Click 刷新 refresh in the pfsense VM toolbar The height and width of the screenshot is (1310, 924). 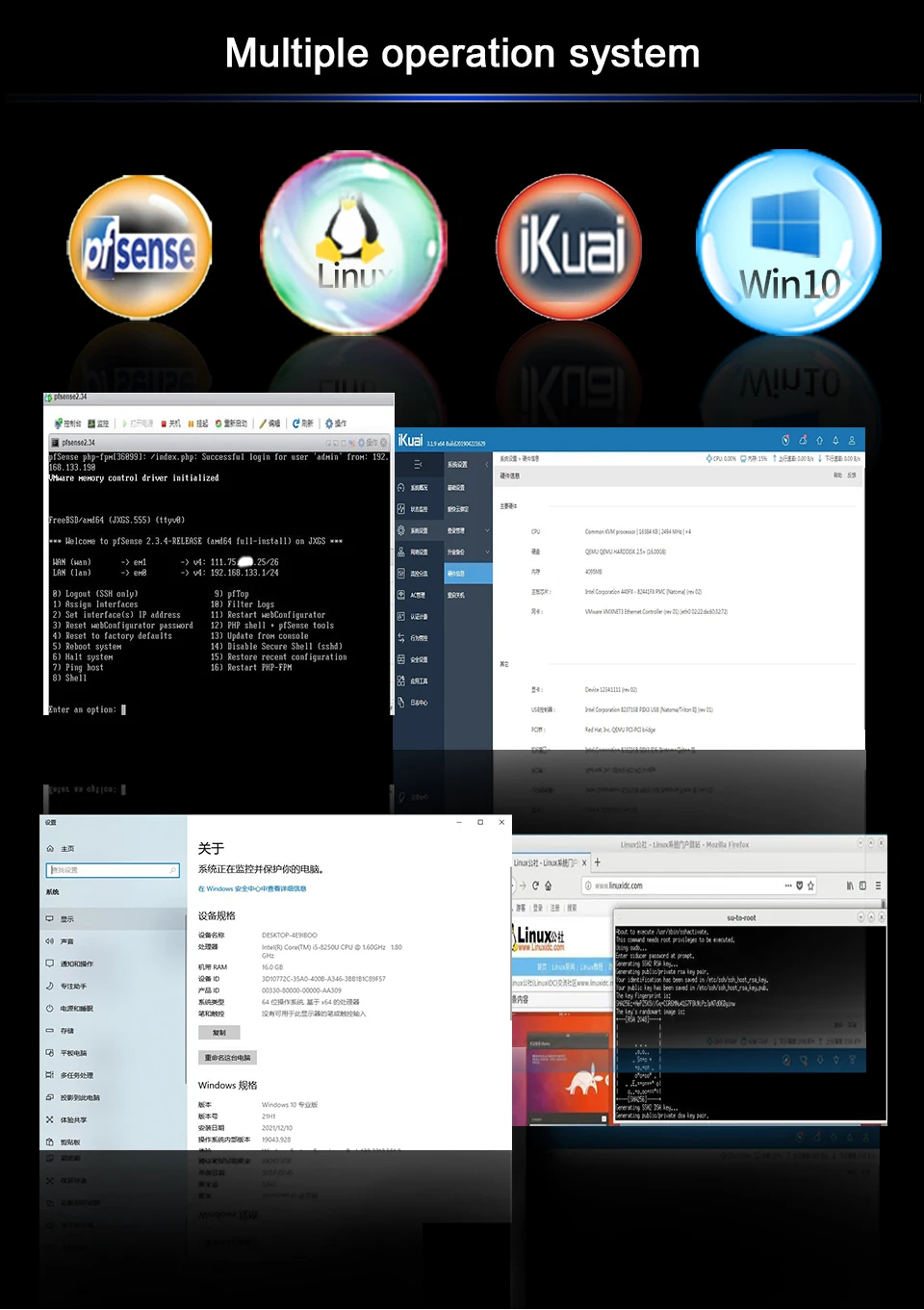(x=303, y=424)
